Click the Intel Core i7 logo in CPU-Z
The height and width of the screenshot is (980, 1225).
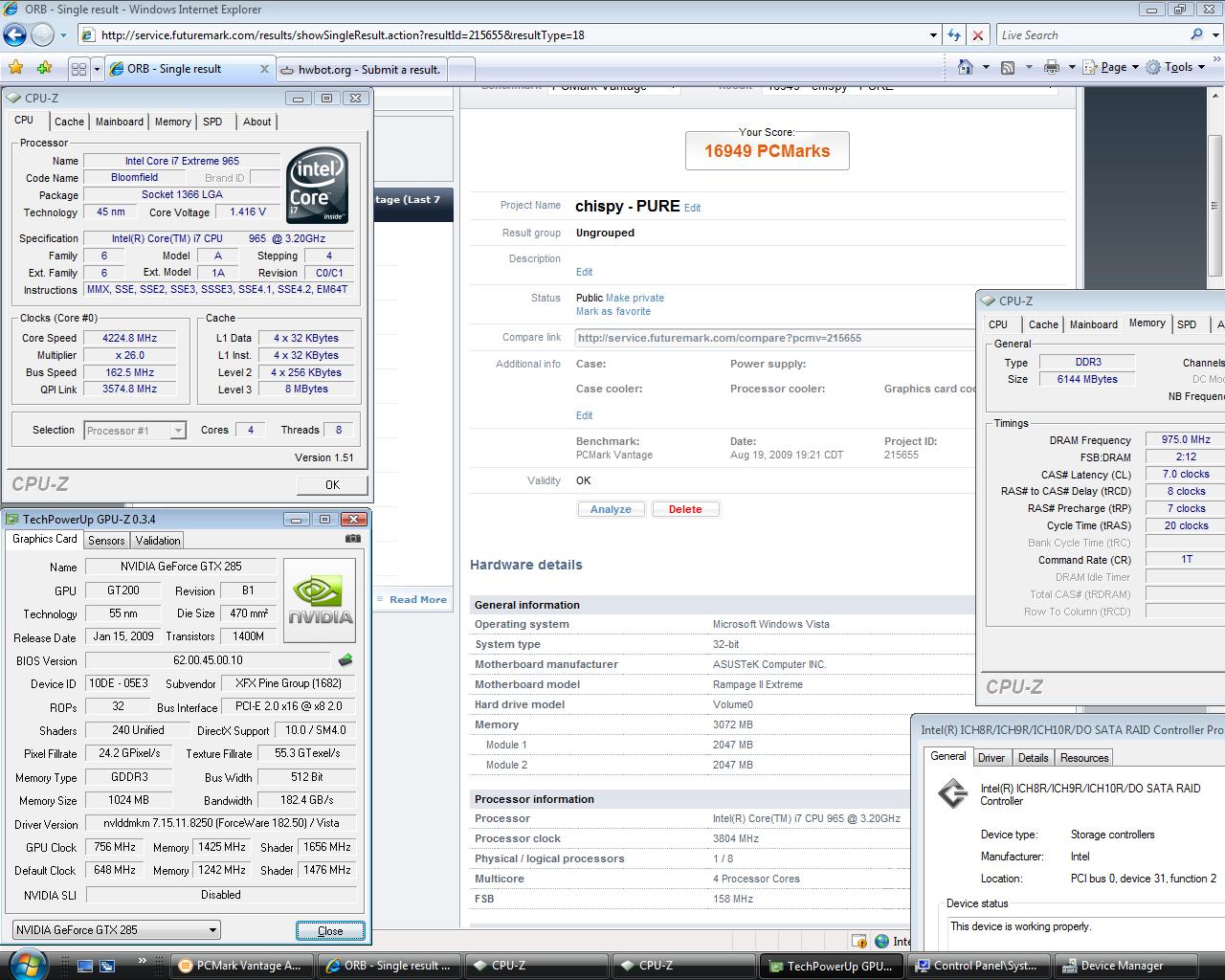tap(318, 186)
